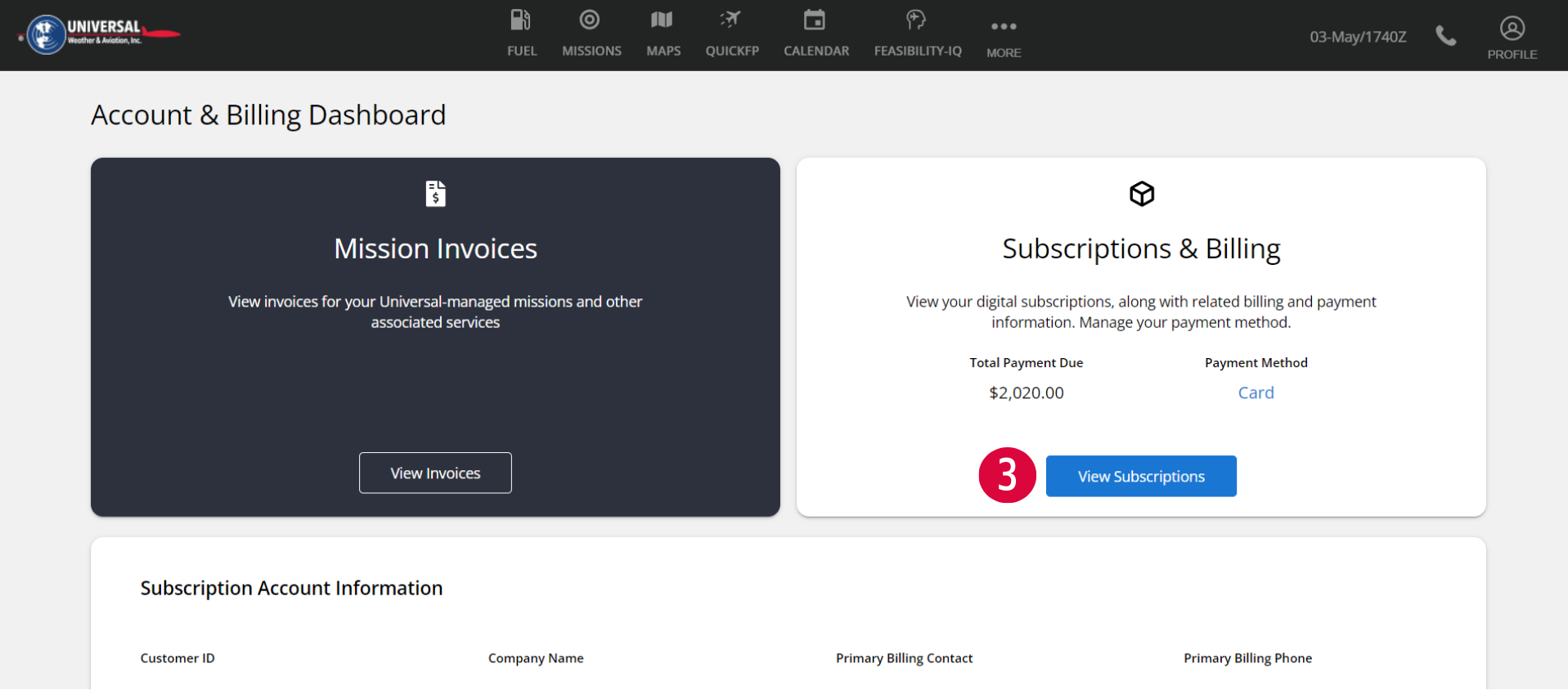Click the Subscriptions box icon
The image size is (1568, 695).
(1142, 194)
